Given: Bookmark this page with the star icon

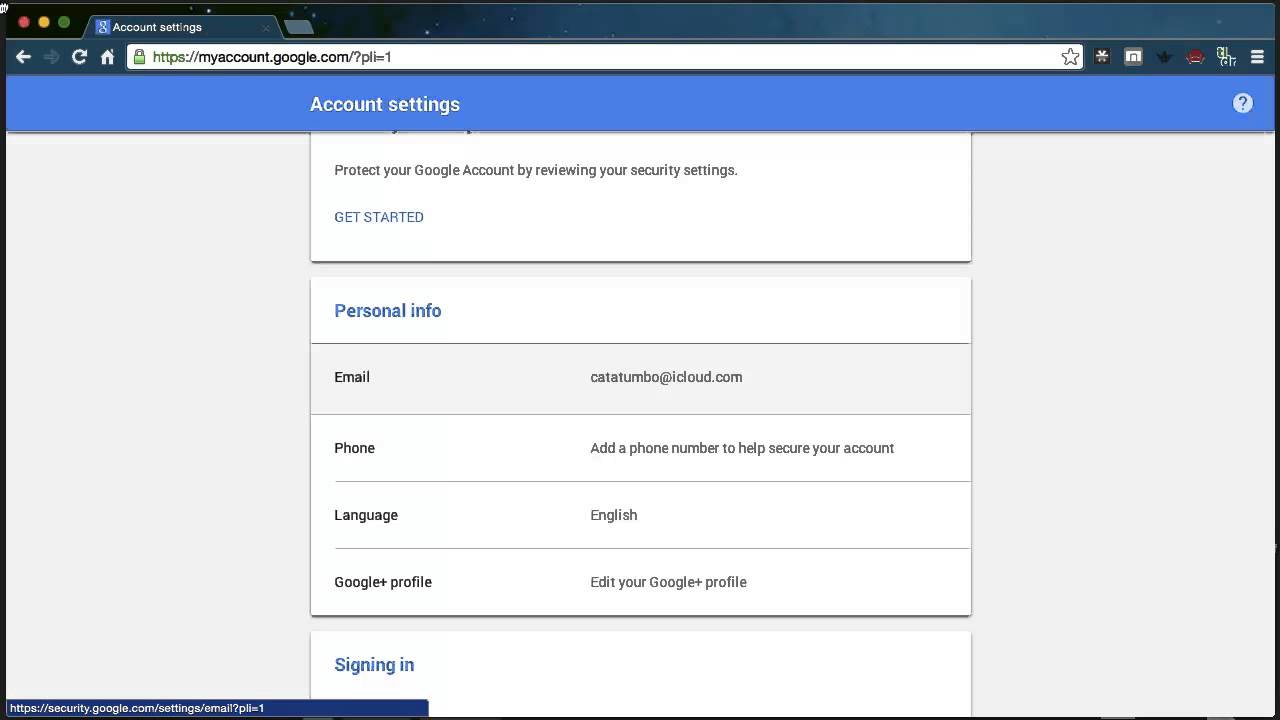Looking at the screenshot, I should click(1070, 57).
